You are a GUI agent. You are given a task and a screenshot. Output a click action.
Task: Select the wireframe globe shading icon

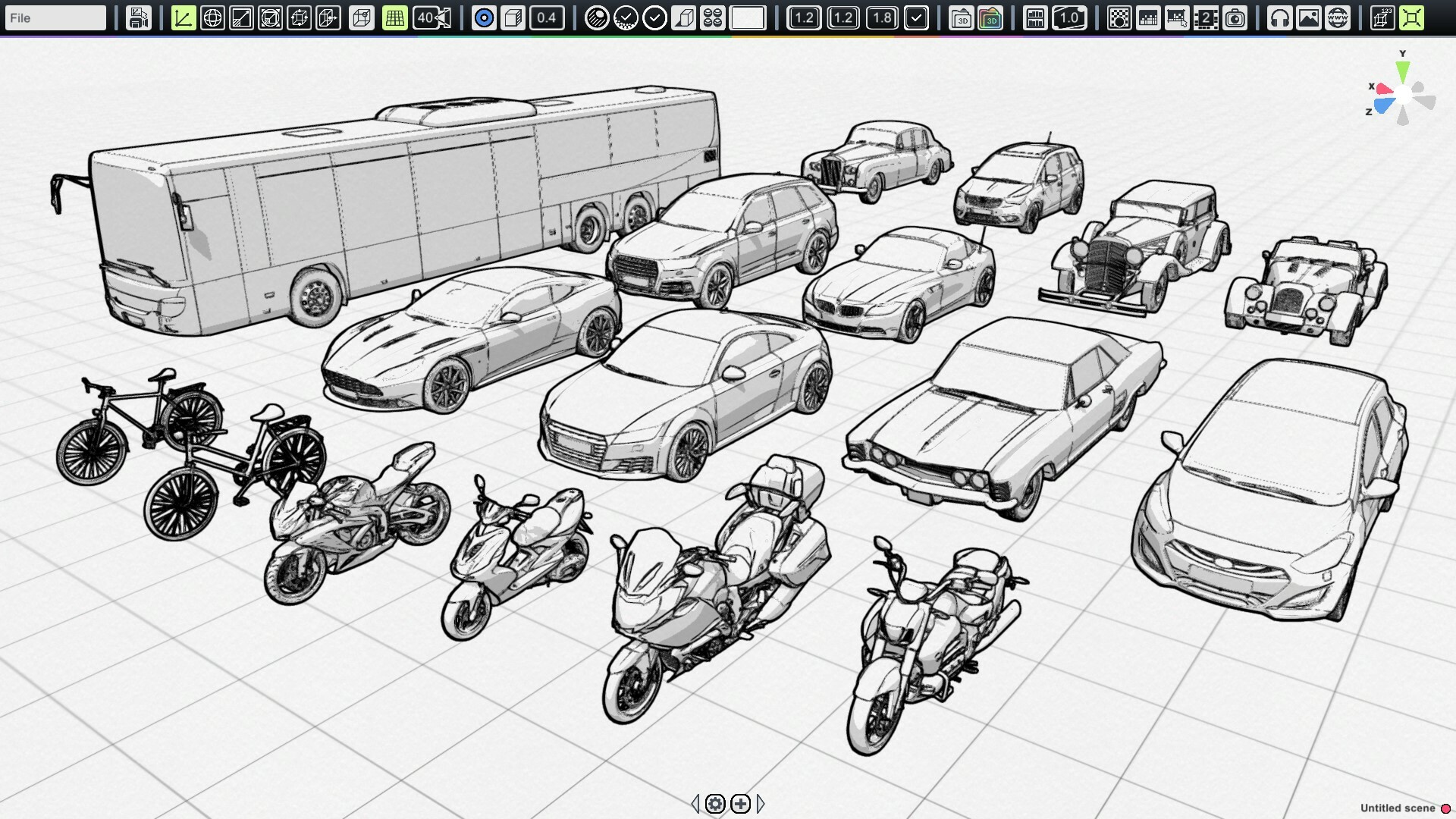(214, 17)
